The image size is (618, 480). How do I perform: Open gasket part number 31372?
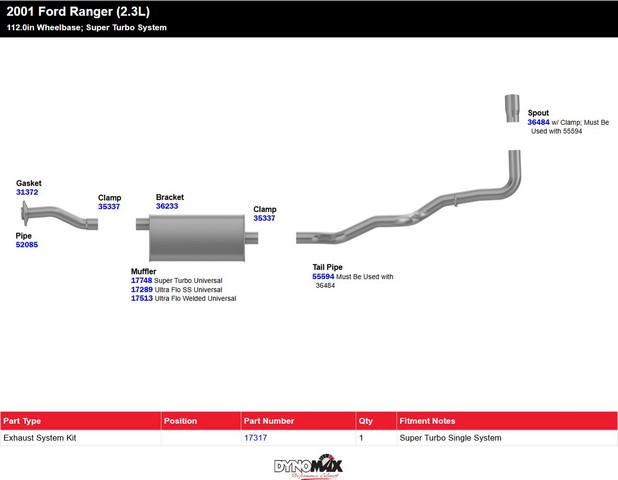(x=27, y=193)
